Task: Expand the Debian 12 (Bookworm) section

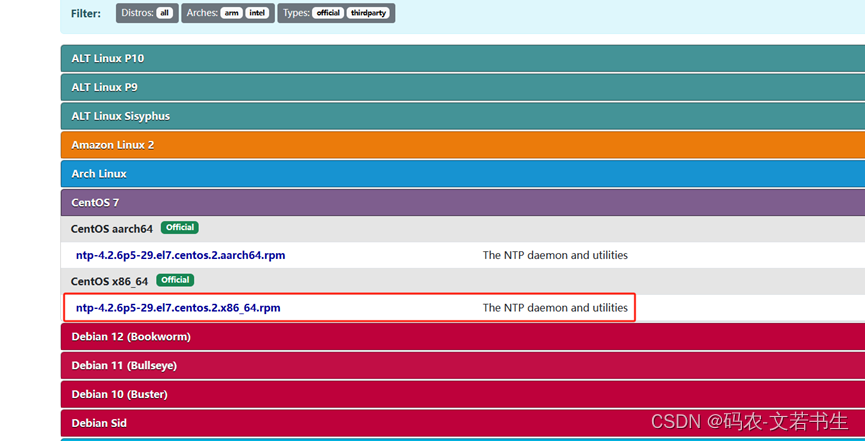Action: click(463, 337)
